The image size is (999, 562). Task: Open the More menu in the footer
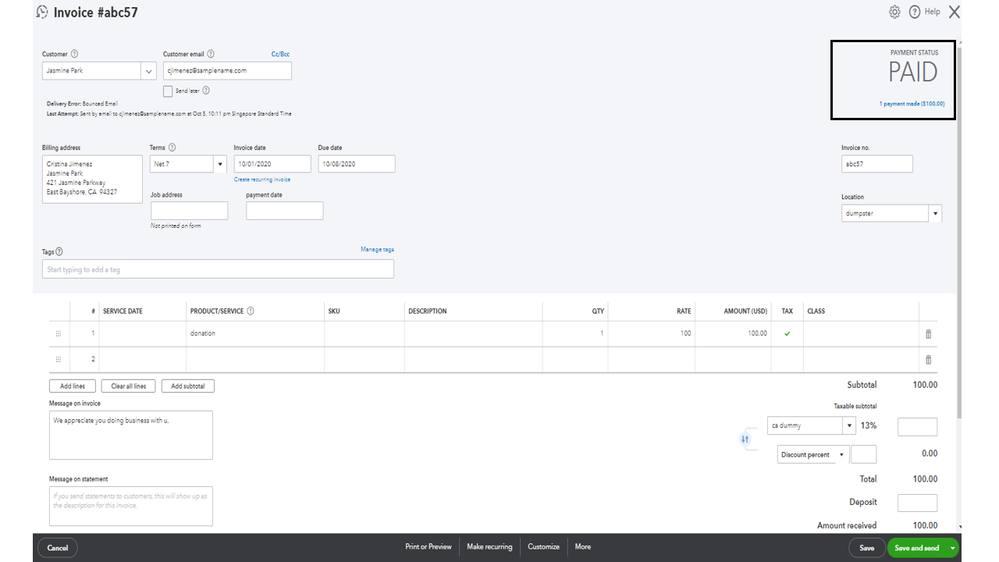[x=583, y=547]
